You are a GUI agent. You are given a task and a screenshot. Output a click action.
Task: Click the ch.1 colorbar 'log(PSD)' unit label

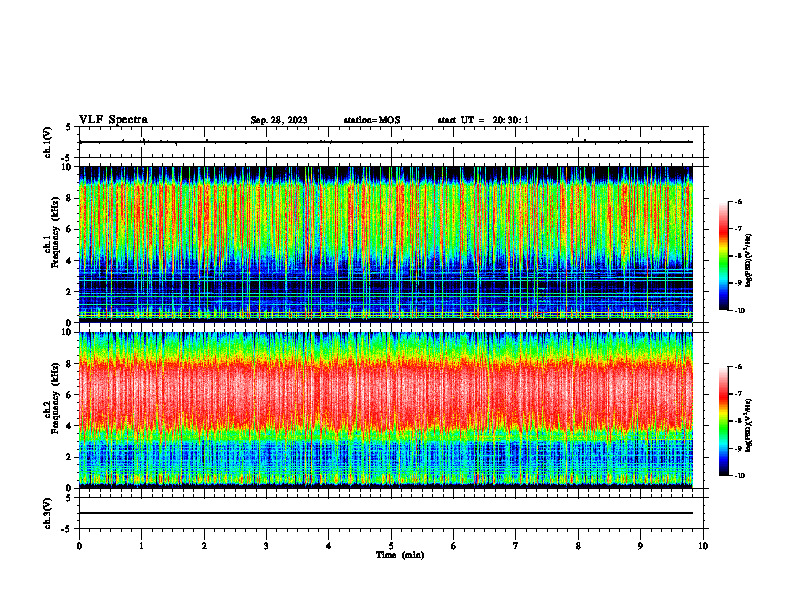tap(749, 260)
